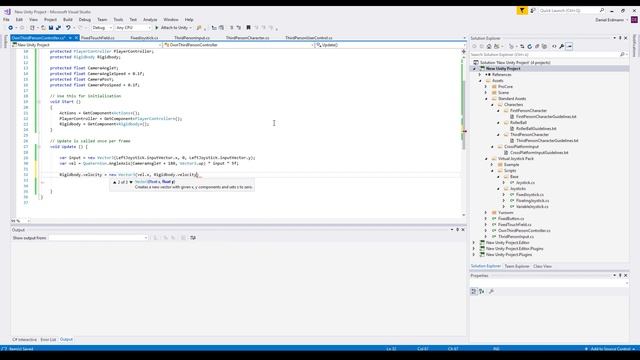Image resolution: width=640 pixels, height=360 pixels.
Task: Click Solution Explorer Home icon
Action: (489, 47)
